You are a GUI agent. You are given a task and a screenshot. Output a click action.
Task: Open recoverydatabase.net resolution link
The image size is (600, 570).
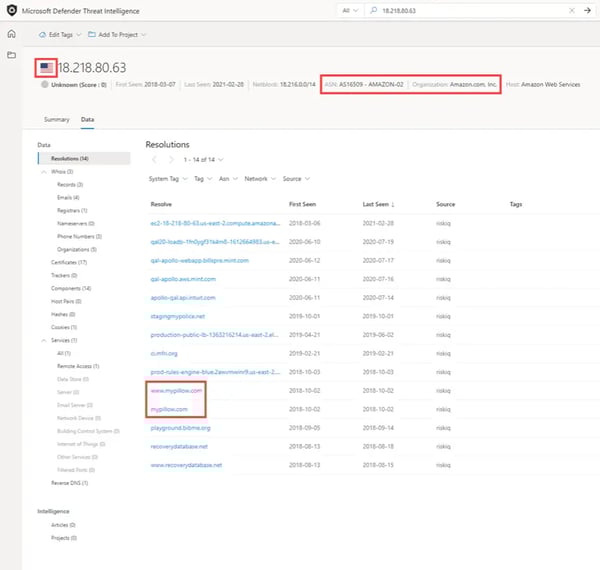coord(179,446)
